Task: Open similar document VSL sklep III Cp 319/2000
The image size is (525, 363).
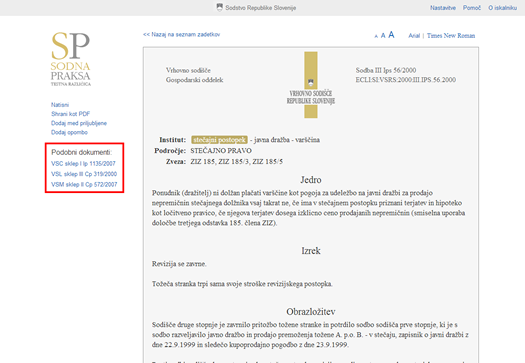Action: [x=84, y=174]
